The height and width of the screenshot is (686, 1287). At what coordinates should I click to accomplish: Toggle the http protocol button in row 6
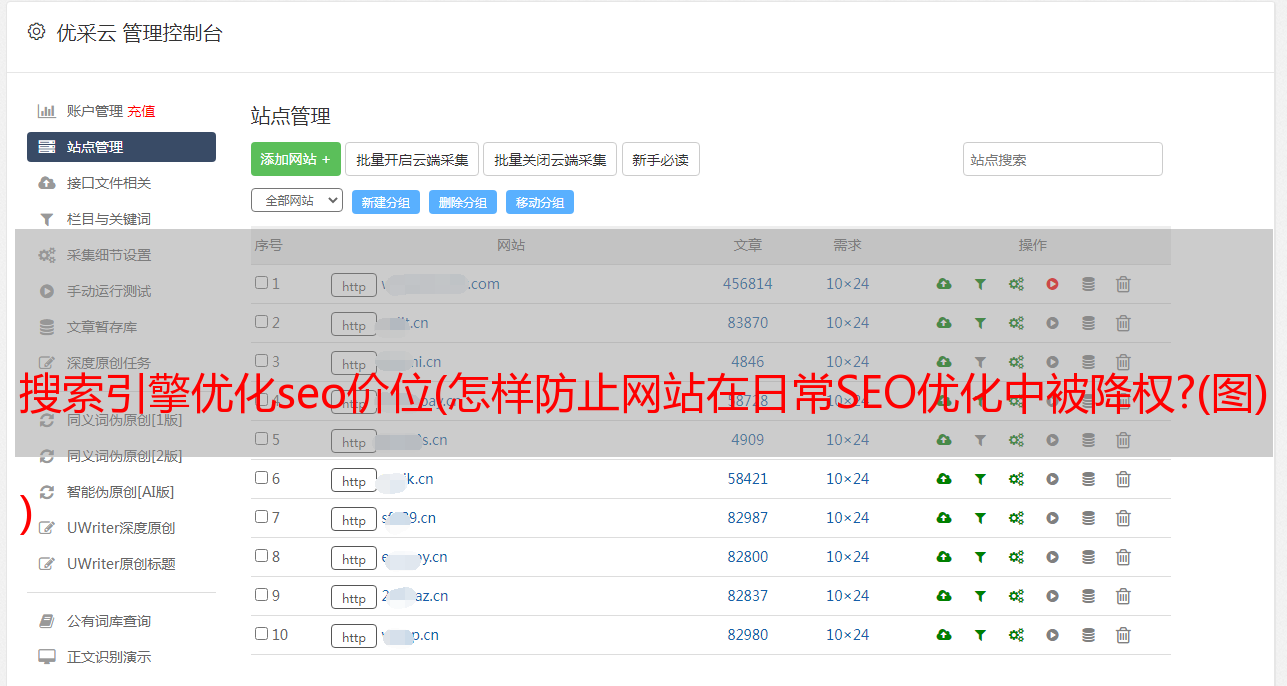pos(354,481)
